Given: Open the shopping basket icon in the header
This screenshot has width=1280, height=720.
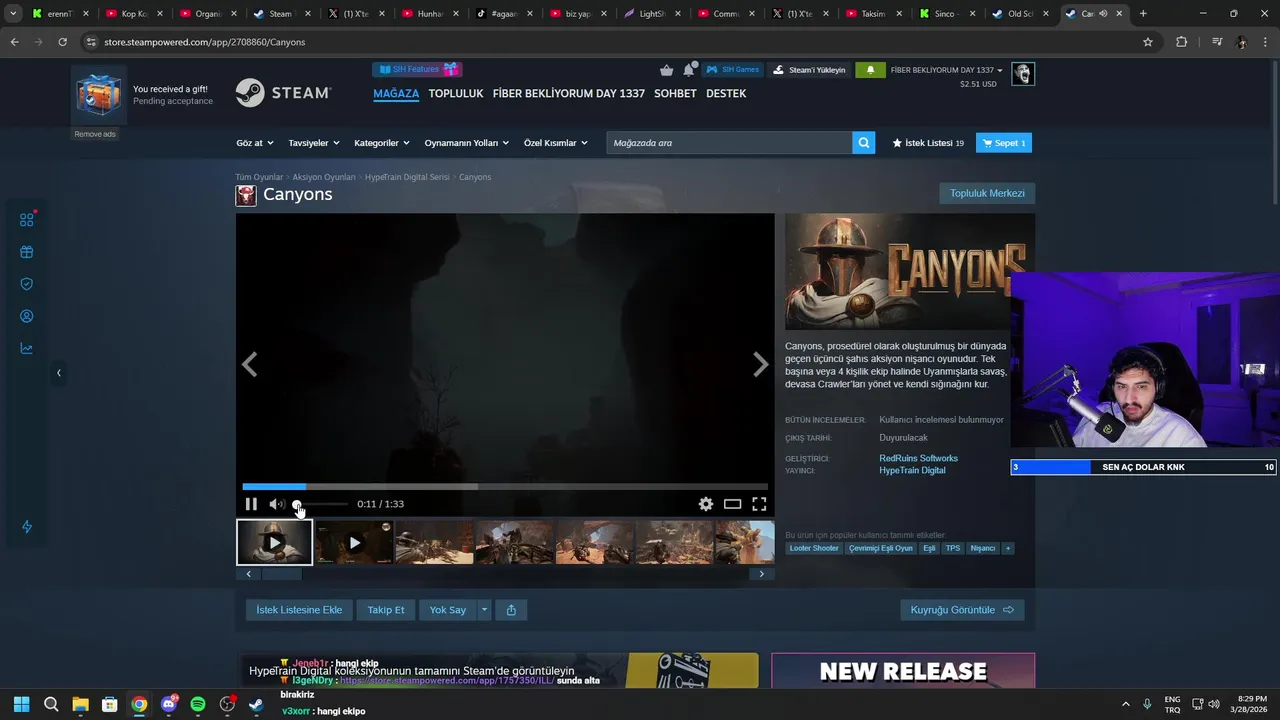Looking at the screenshot, I should coord(667,70).
